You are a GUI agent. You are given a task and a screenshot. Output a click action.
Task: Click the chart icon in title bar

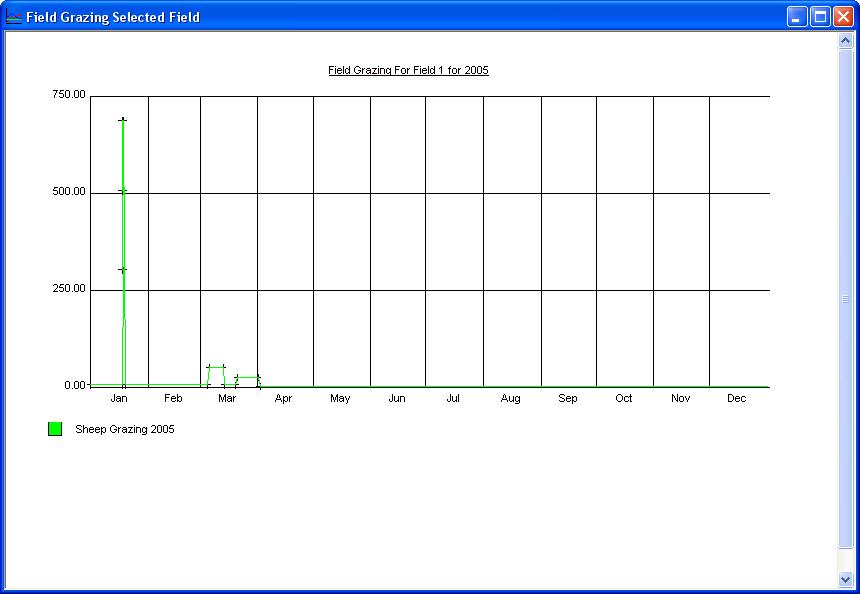tap(13, 17)
